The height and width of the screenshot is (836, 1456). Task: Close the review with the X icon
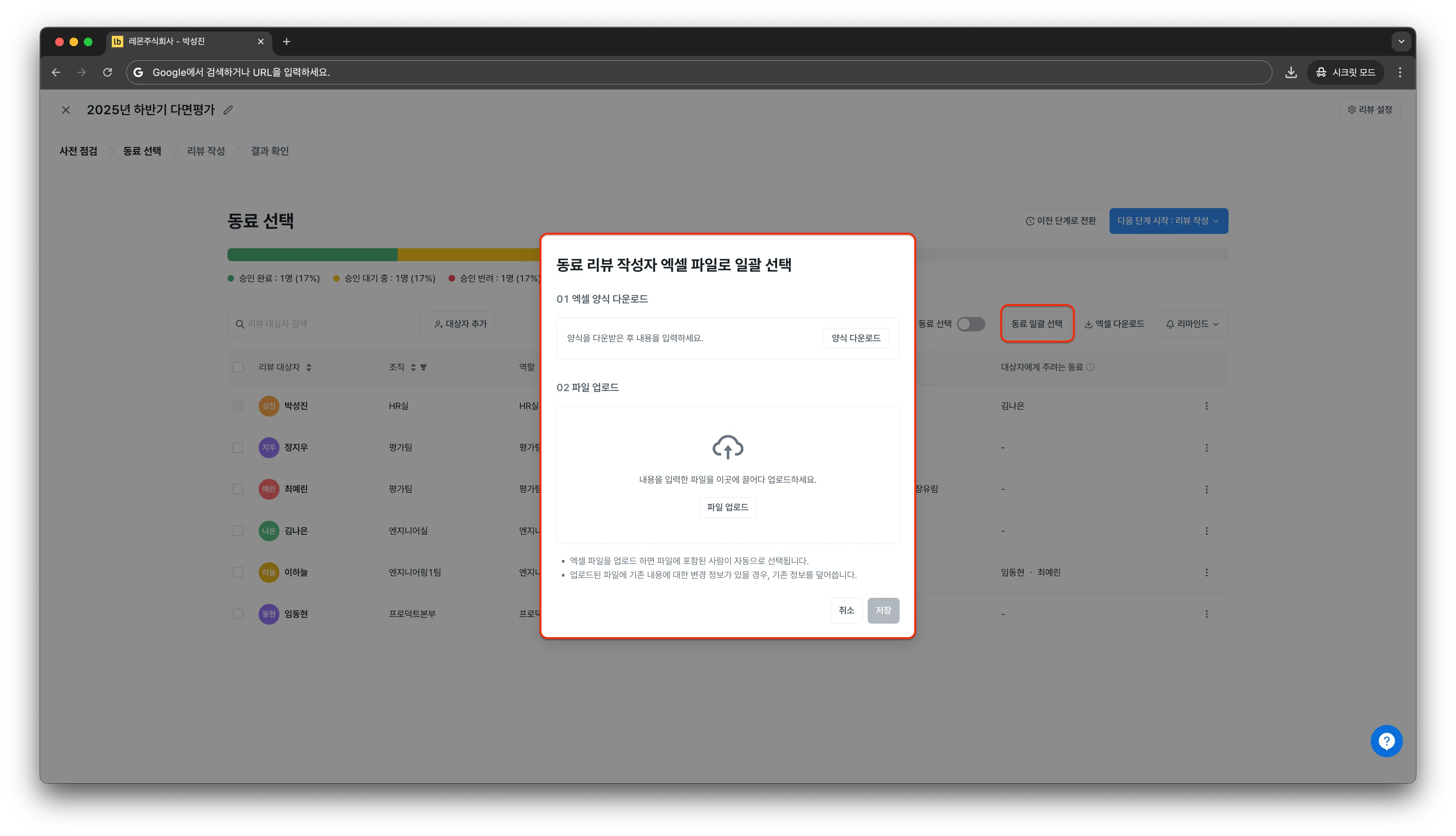click(66, 110)
